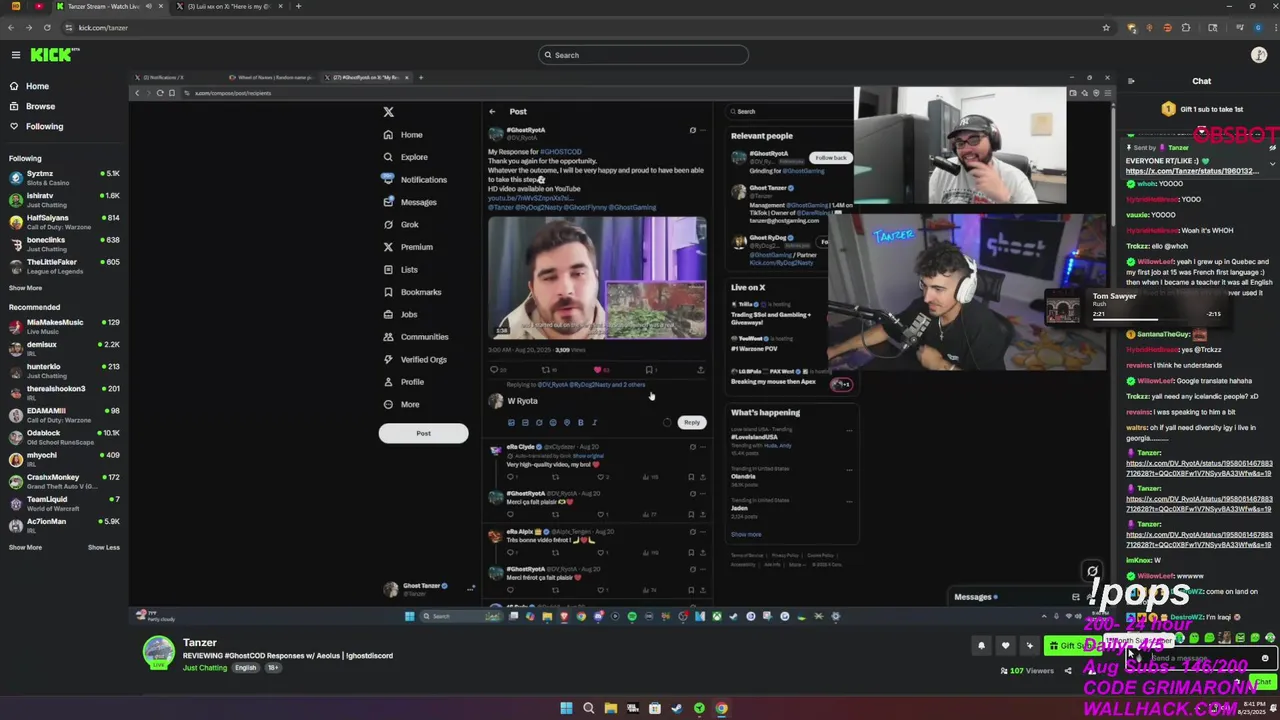The image size is (1280, 720).
Task: Open HalfSaiyans channel in Following list
Action: click(64, 221)
